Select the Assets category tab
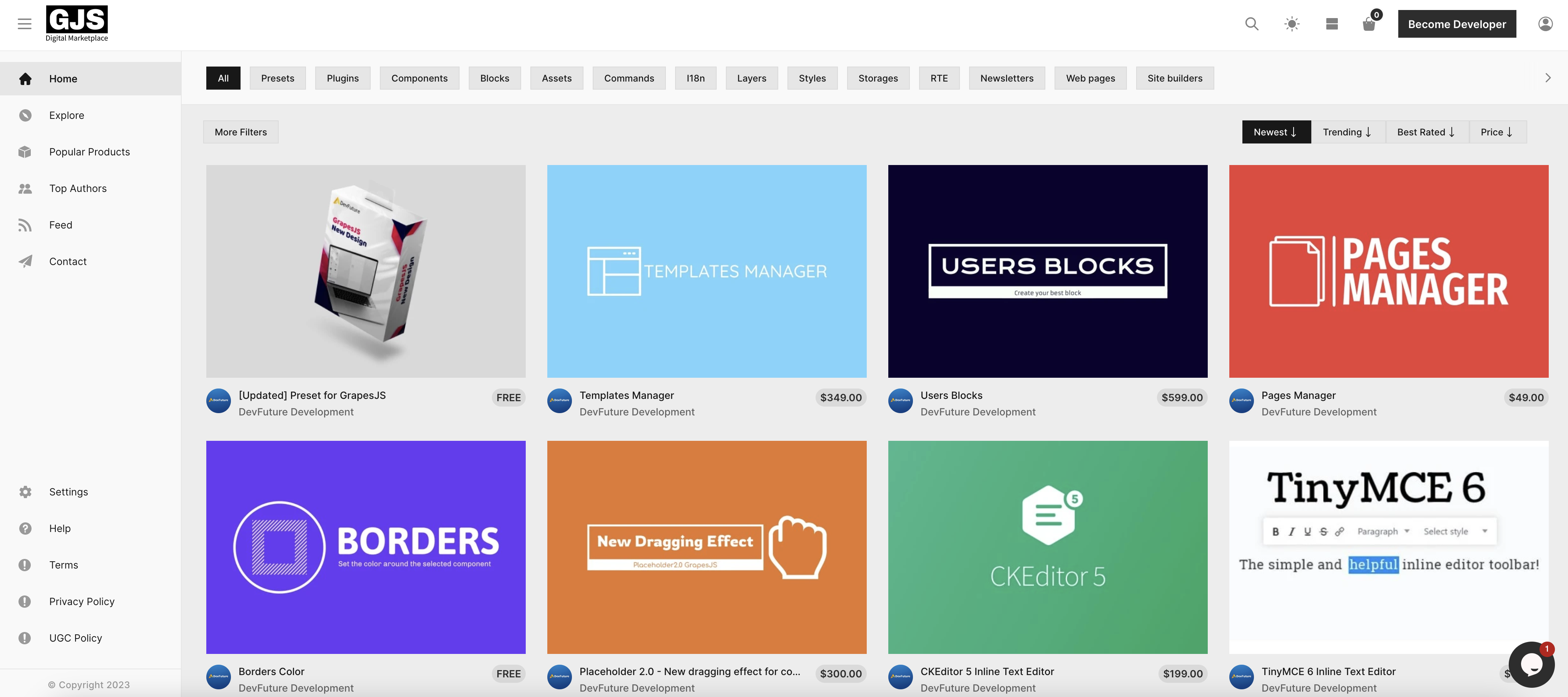 [x=557, y=78]
